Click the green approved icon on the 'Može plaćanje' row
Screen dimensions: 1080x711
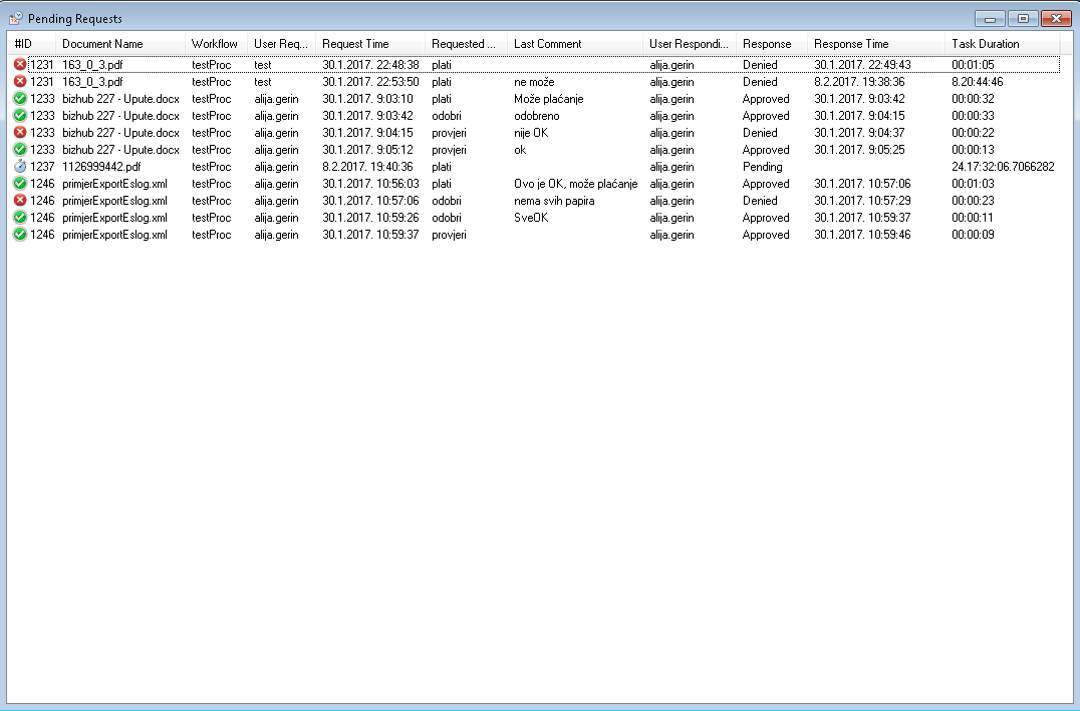point(20,99)
